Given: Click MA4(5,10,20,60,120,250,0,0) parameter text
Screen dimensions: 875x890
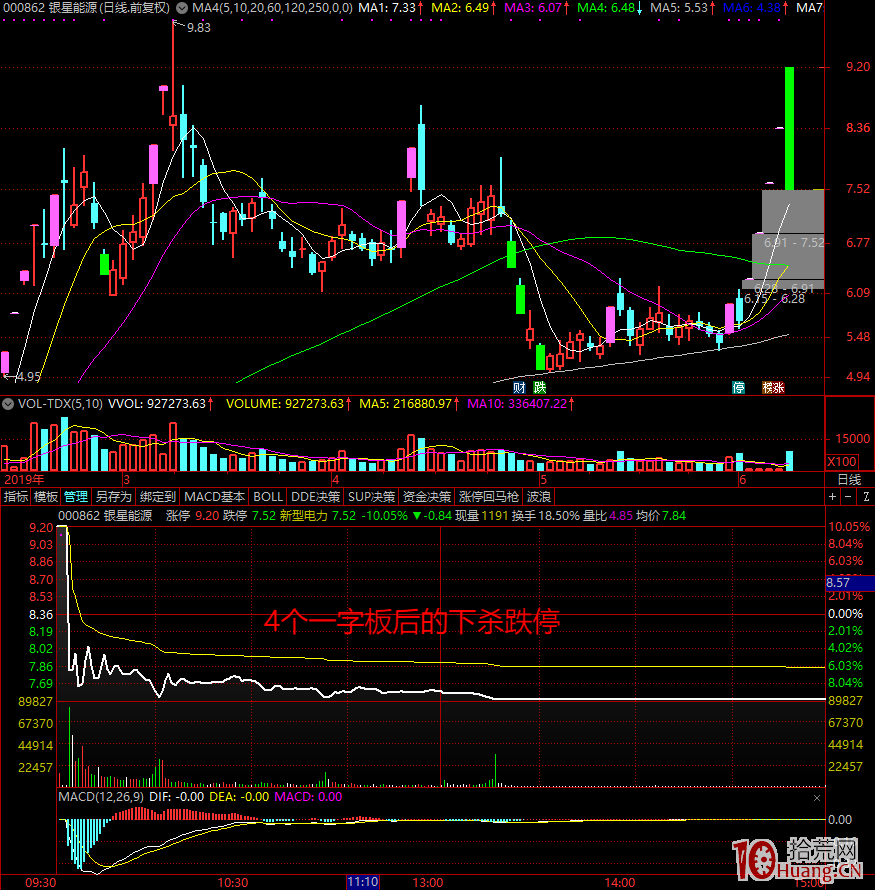Looking at the screenshot, I should 272,8.
